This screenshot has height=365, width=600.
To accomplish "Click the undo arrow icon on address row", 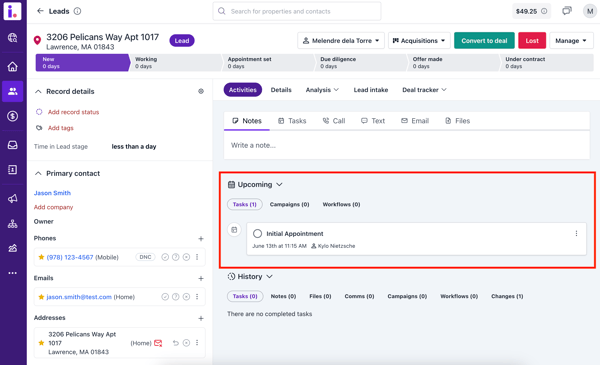I will click(176, 343).
